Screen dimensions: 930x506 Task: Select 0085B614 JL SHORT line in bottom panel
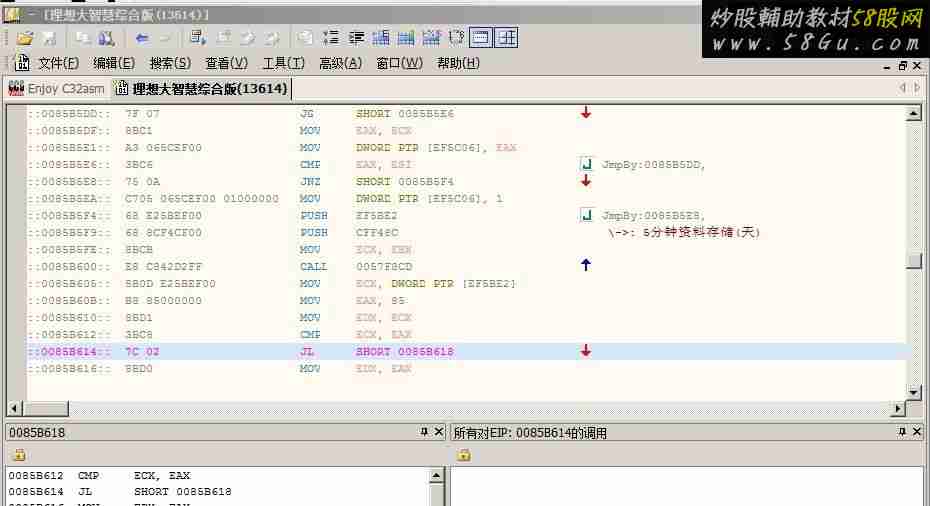[120, 492]
